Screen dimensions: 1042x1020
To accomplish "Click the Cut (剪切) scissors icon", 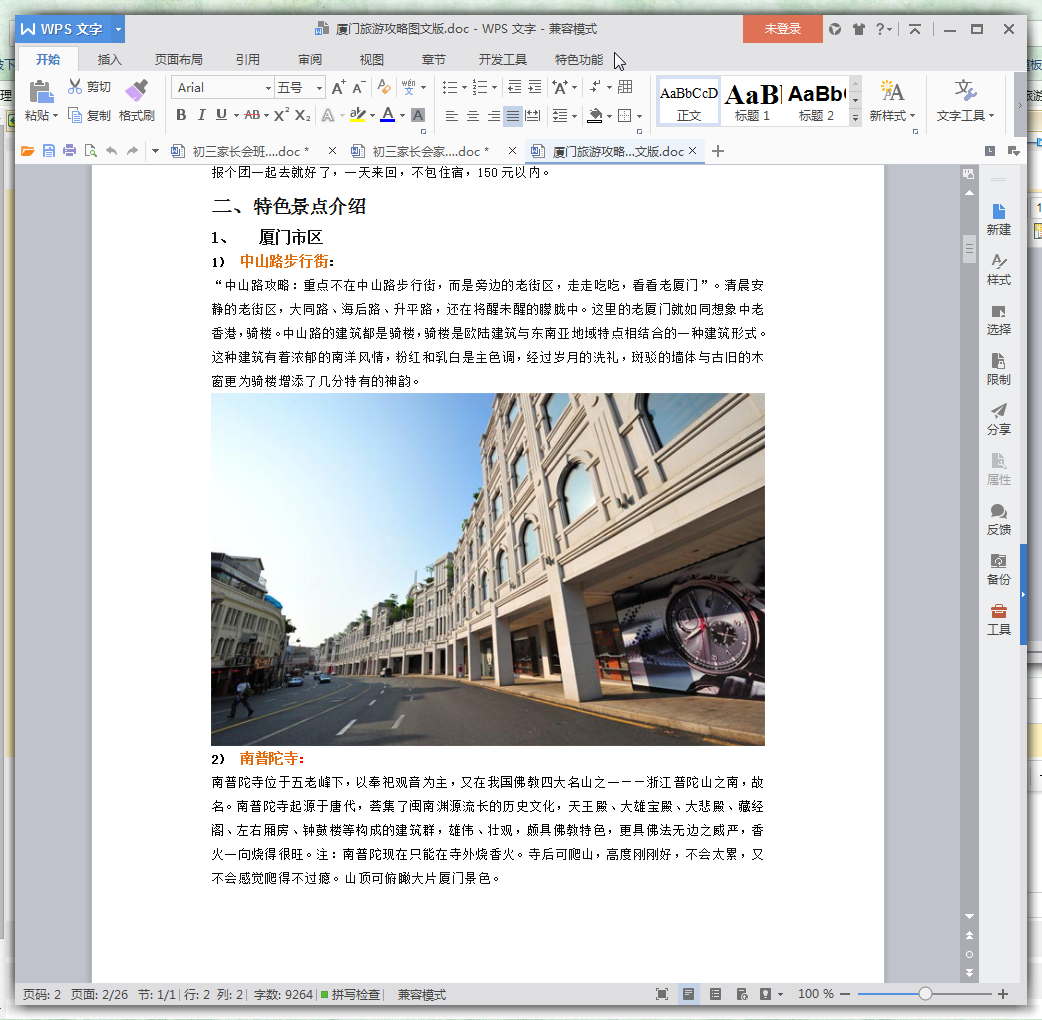I will pos(76,87).
